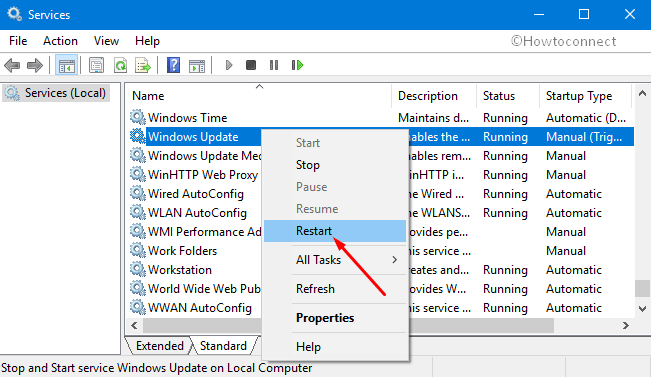Click the Back arrow toolbar icon
651x377 pixels.
pos(12,65)
